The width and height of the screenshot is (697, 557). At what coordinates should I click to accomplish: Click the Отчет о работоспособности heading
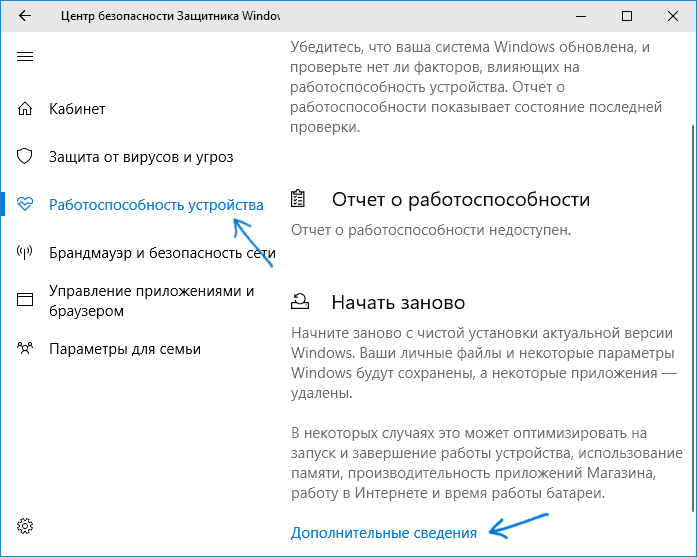[x=461, y=200]
